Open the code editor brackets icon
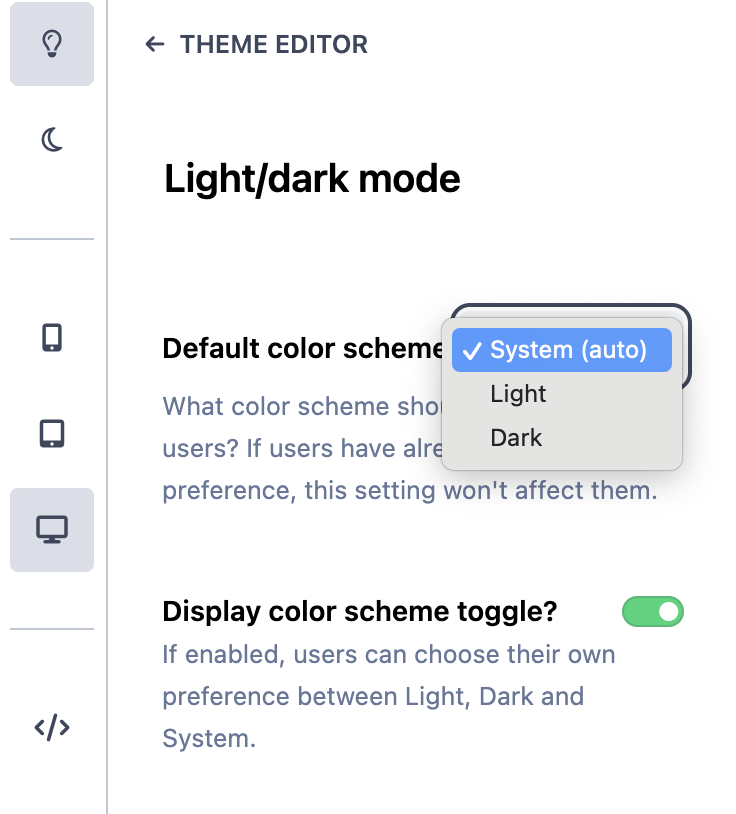 point(52,727)
